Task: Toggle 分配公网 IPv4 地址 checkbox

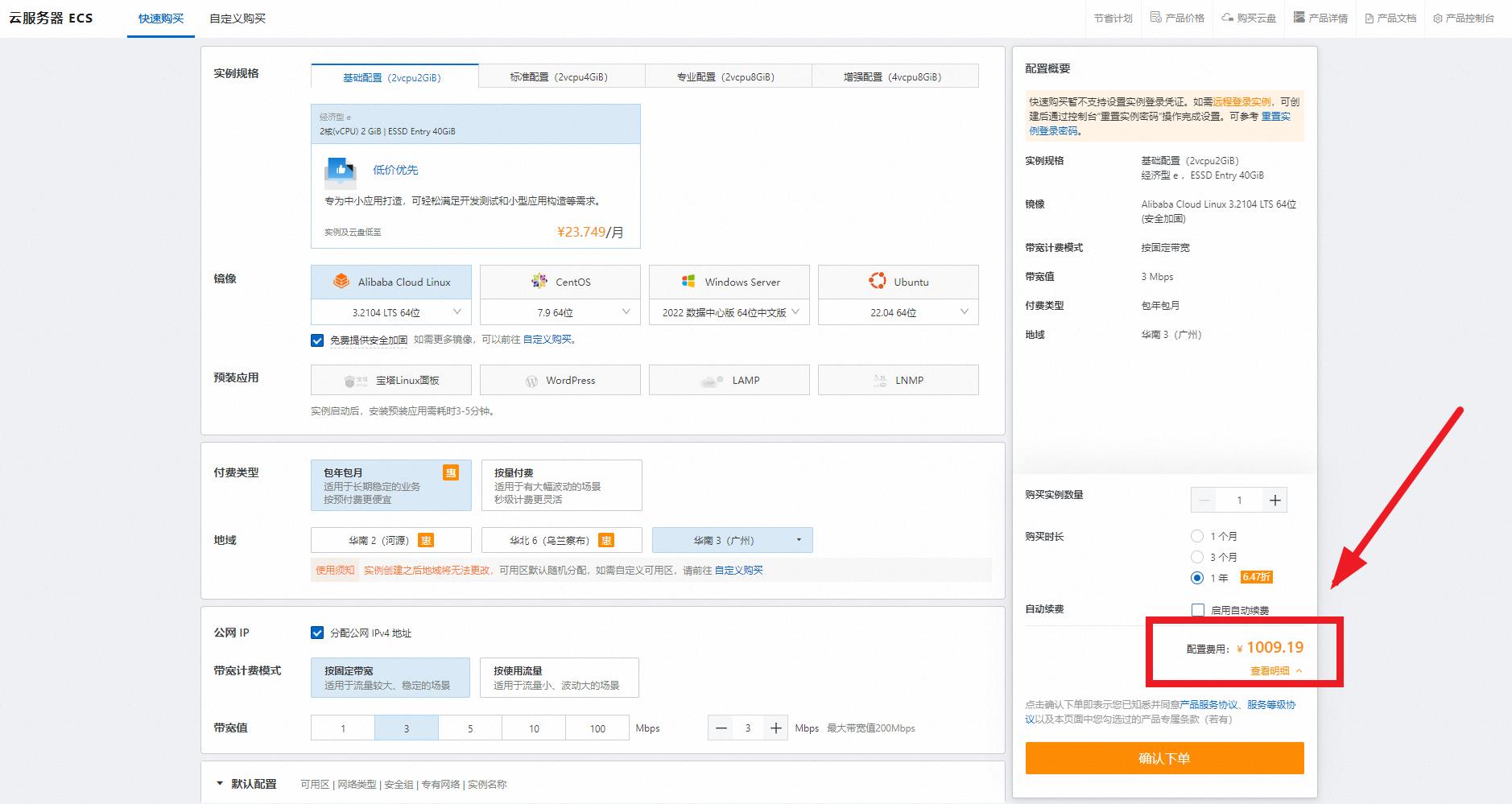Action: pyautogui.click(x=317, y=633)
